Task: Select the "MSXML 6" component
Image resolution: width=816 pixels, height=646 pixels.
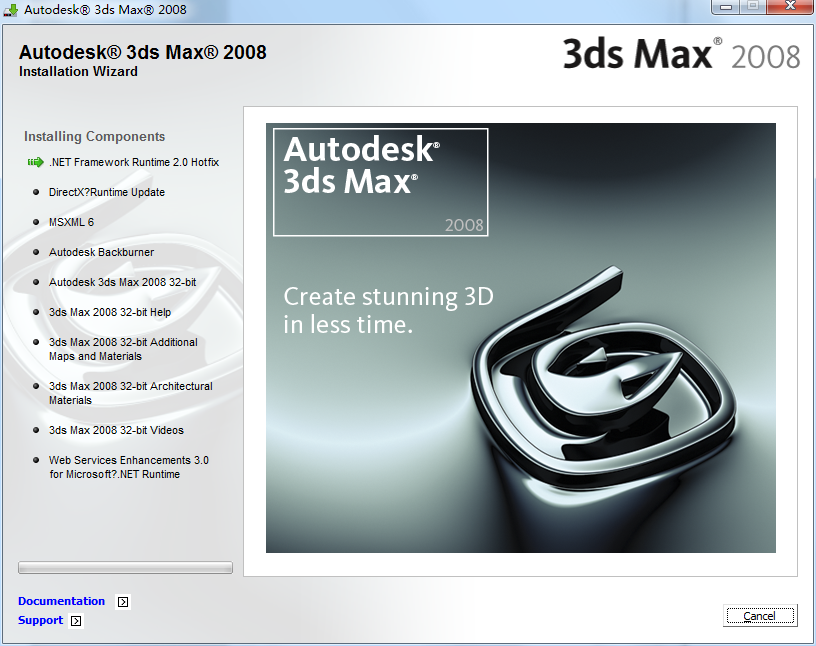Action: pyautogui.click(x=71, y=222)
